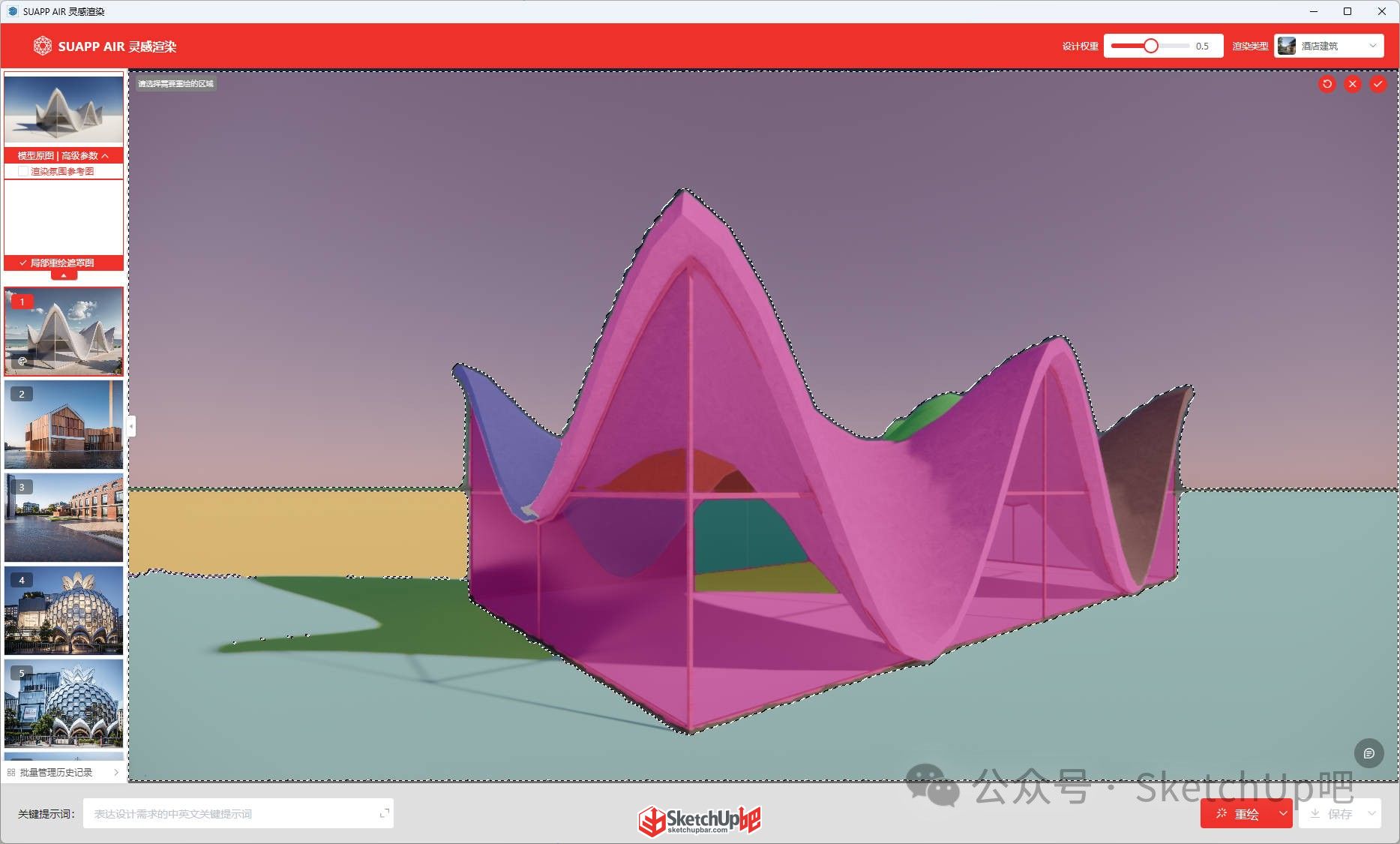
Task: Click the model original image preview thumbnail
Action: pyautogui.click(x=64, y=109)
